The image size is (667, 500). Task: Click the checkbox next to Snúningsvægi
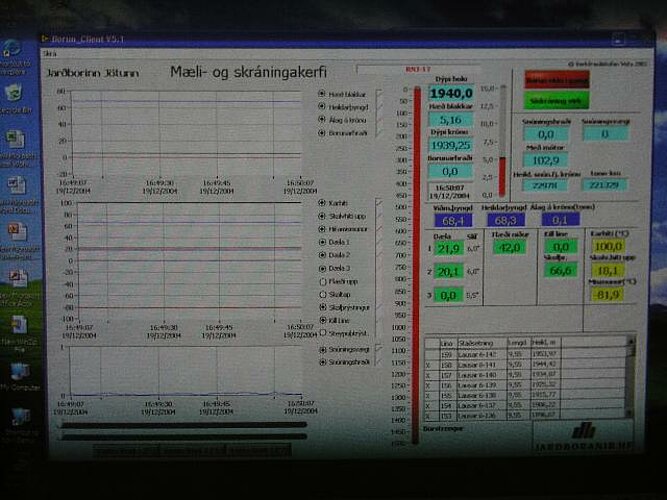tap(379, 349)
